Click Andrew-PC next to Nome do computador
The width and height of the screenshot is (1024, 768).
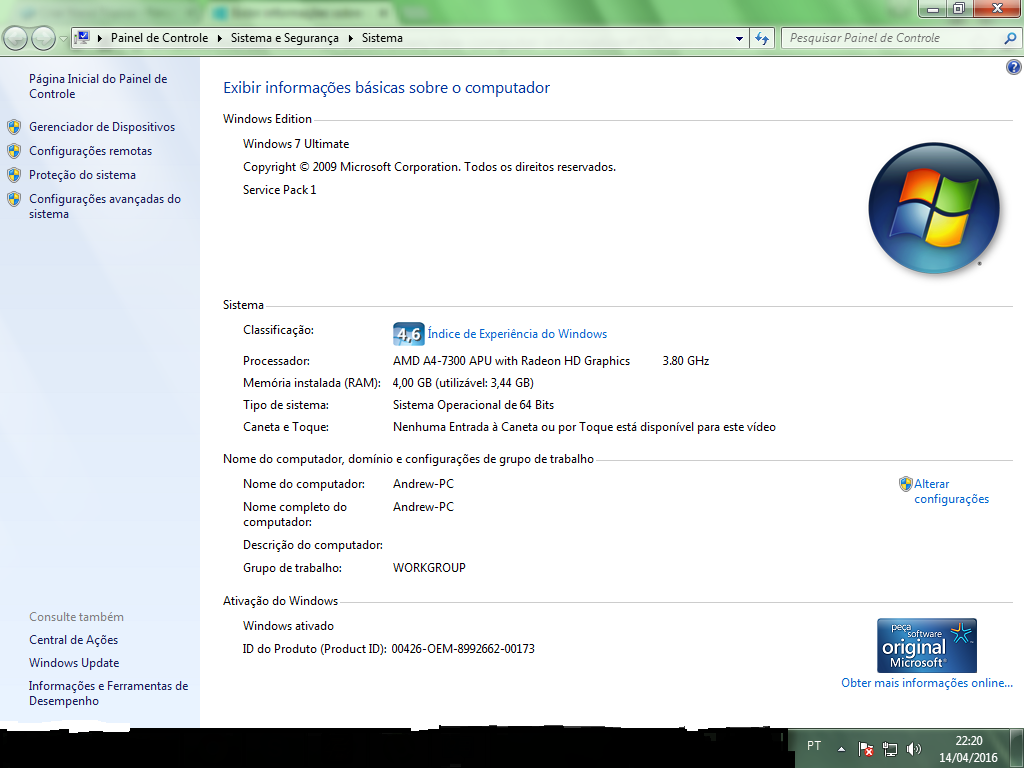click(423, 484)
